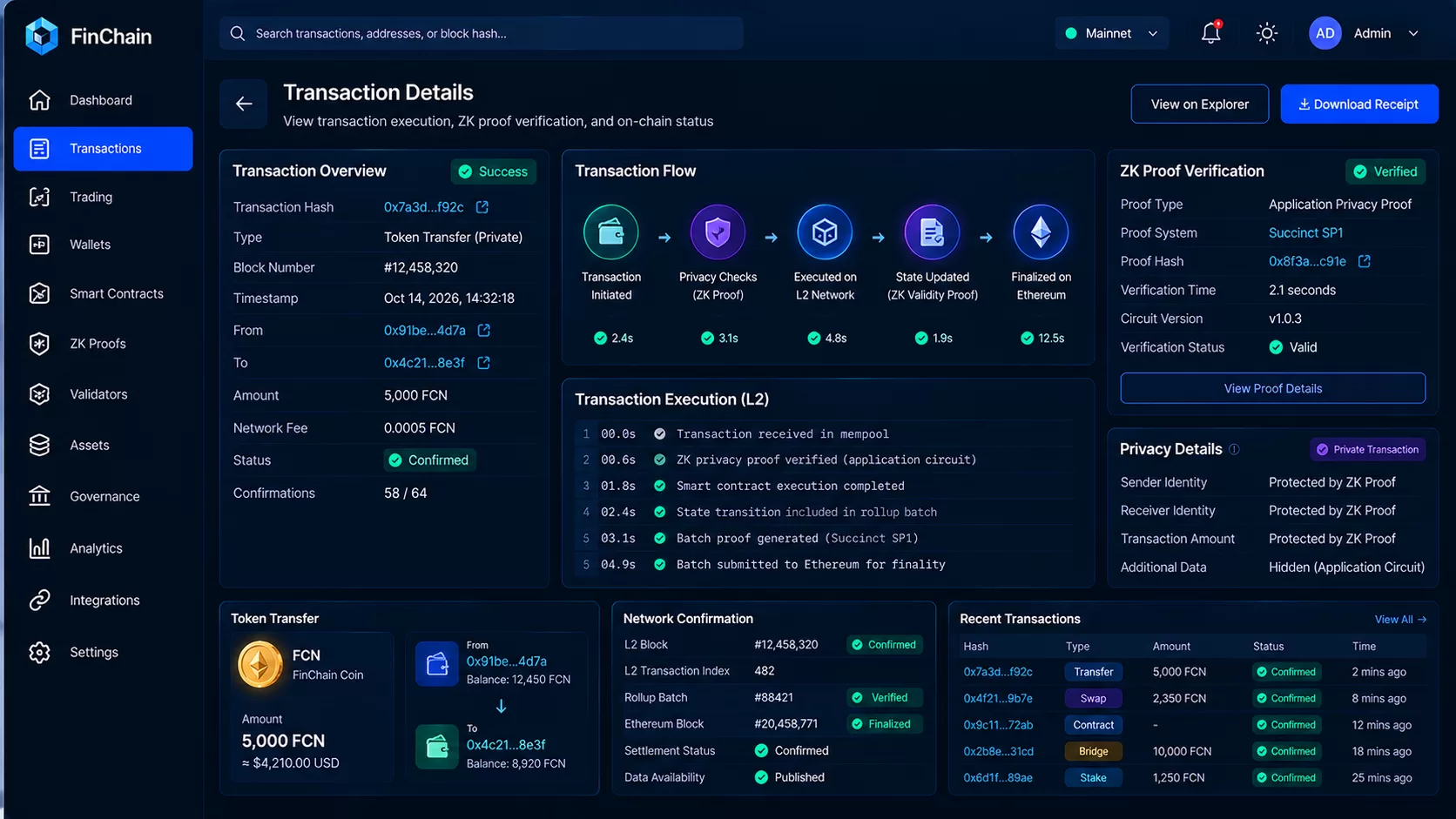Click the Bridge type tag in Recent Transactions
The image size is (1456, 819).
(1093, 751)
